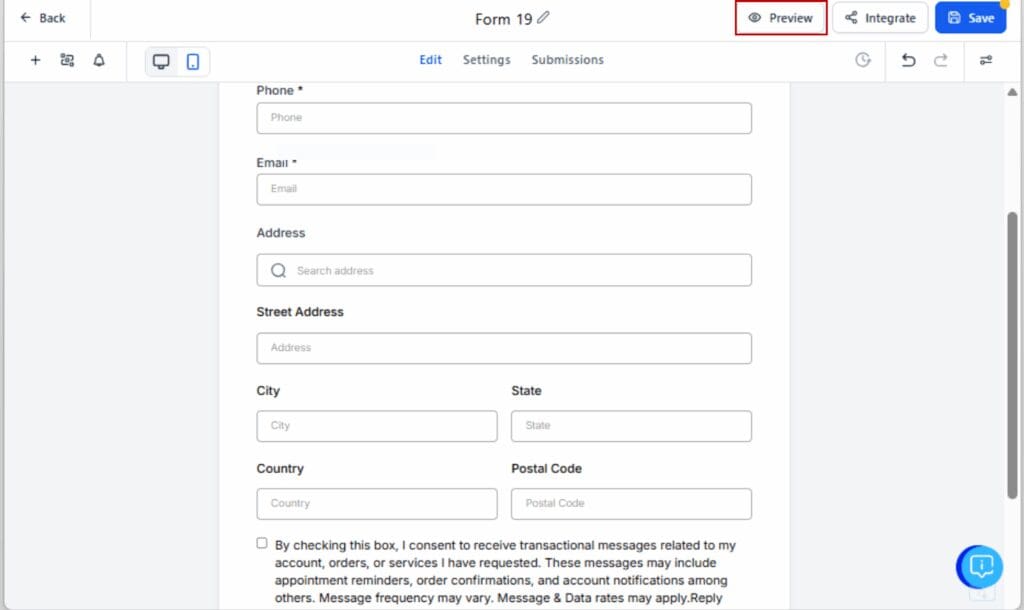This screenshot has height=610, width=1024.
Task: Click inside the Phone input field
Action: [503, 117]
